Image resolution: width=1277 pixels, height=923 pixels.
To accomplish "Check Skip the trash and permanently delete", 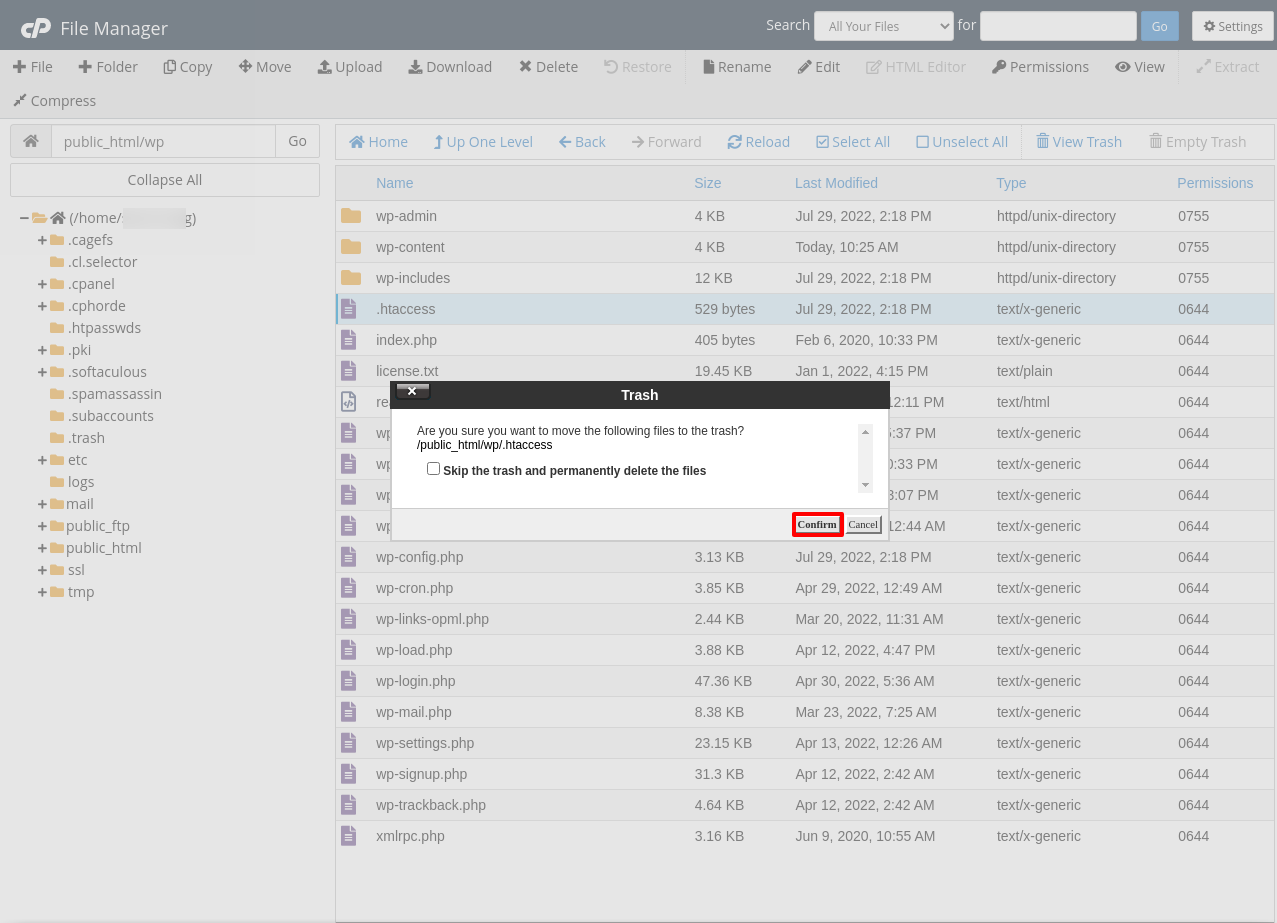I will pos(433,469).
